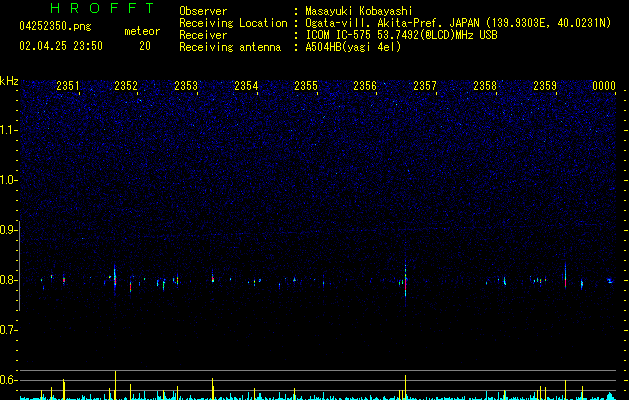Click the 0.8 kHz frequency label
629x400 pixels.
click(x=8, y=280)
